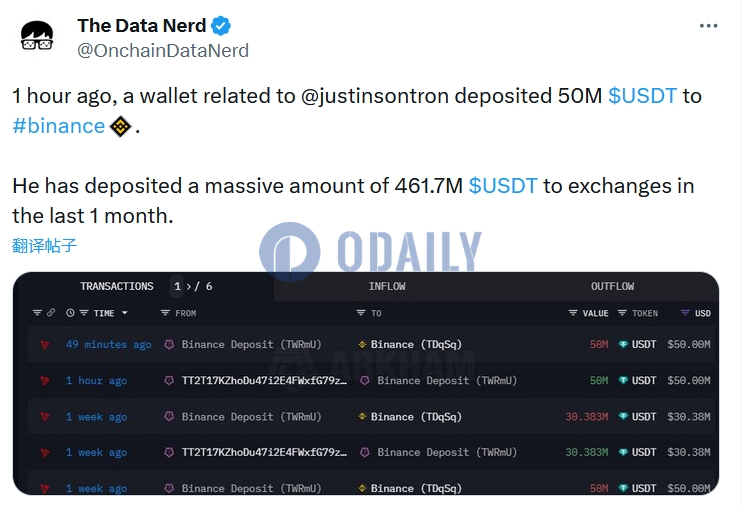Open the VALUE column filter
This screenshot has height=505, width=741.
573,313
